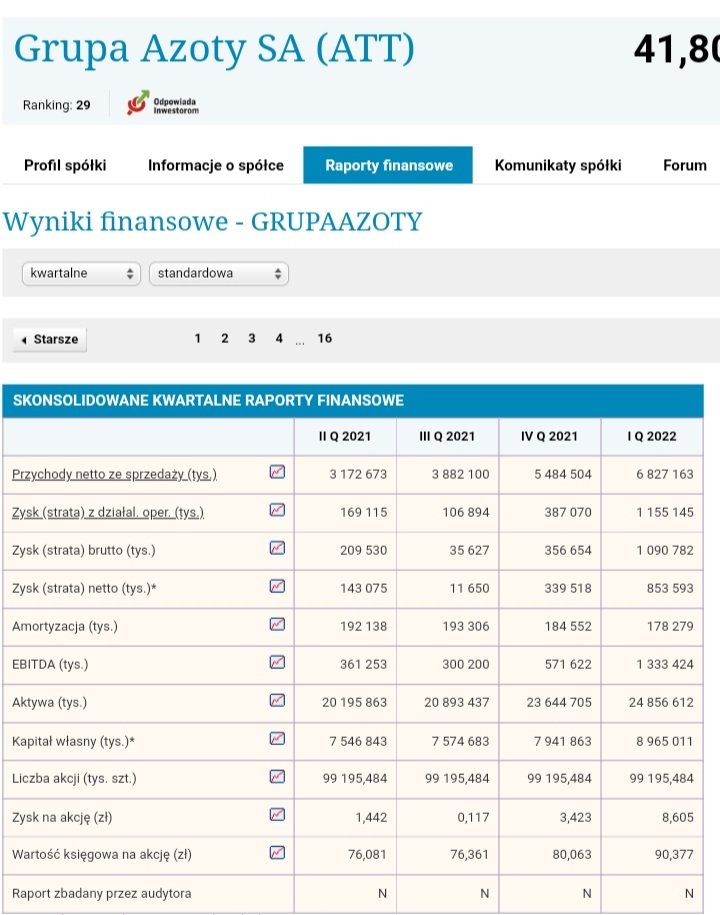Open chart icon for Przychody netto ze sprzedaży
Viewport: 720px width, 915px height.
(277, 473)
